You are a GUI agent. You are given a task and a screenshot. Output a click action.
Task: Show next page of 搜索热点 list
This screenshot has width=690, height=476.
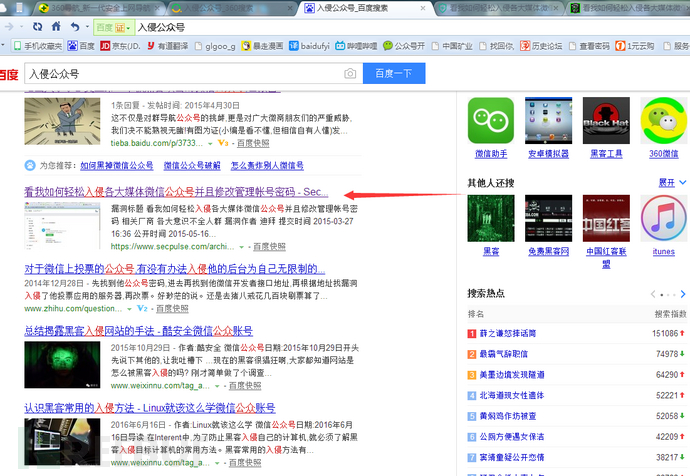(683, 294)
